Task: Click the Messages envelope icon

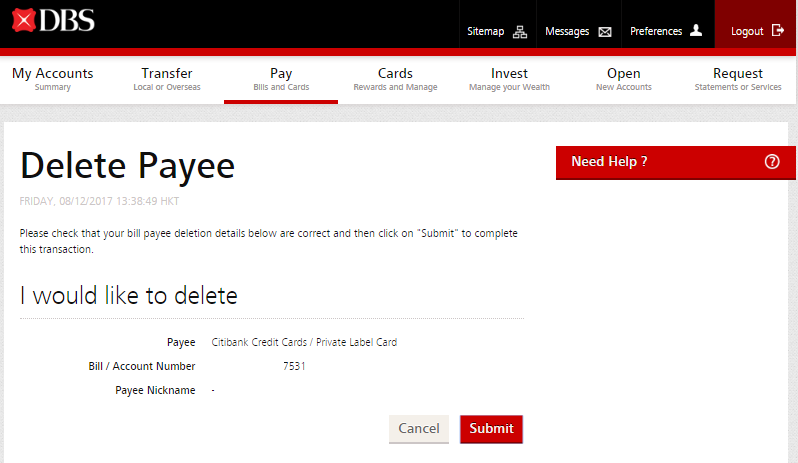Action: (x=604, y=32)
